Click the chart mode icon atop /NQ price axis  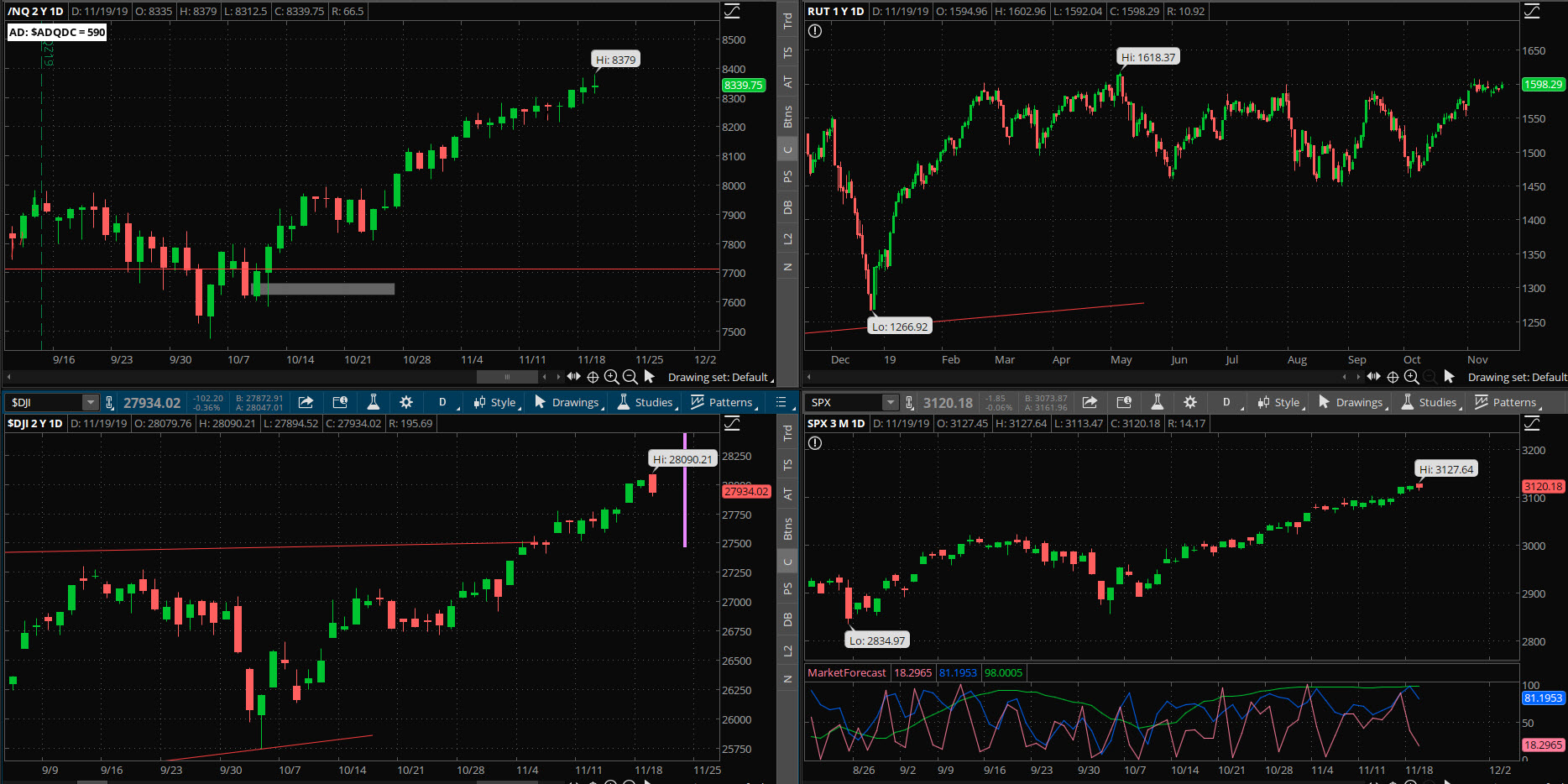[732, 11]
